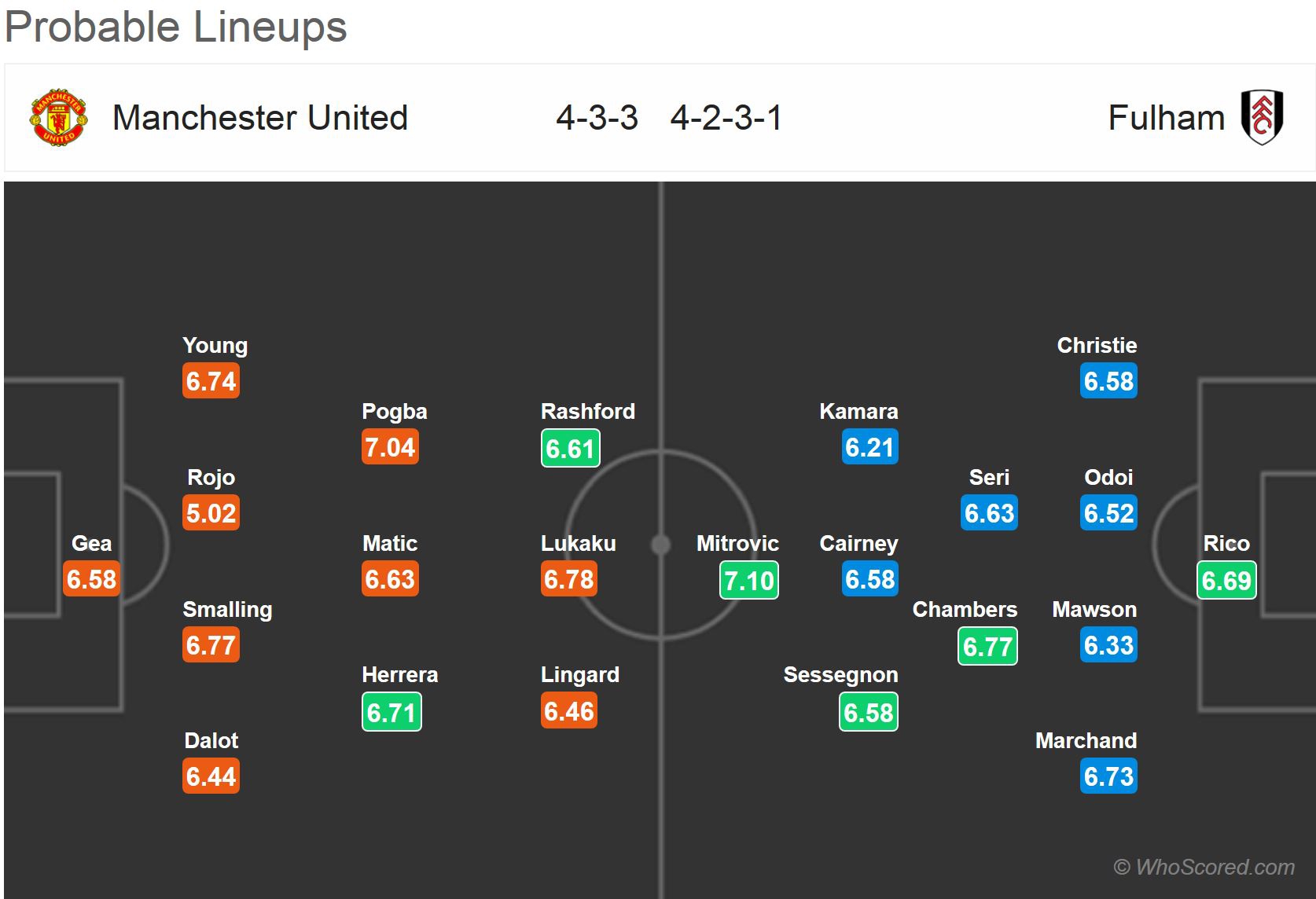
Task: Click the Sessegnon player name
Action: tap(840, 675)
